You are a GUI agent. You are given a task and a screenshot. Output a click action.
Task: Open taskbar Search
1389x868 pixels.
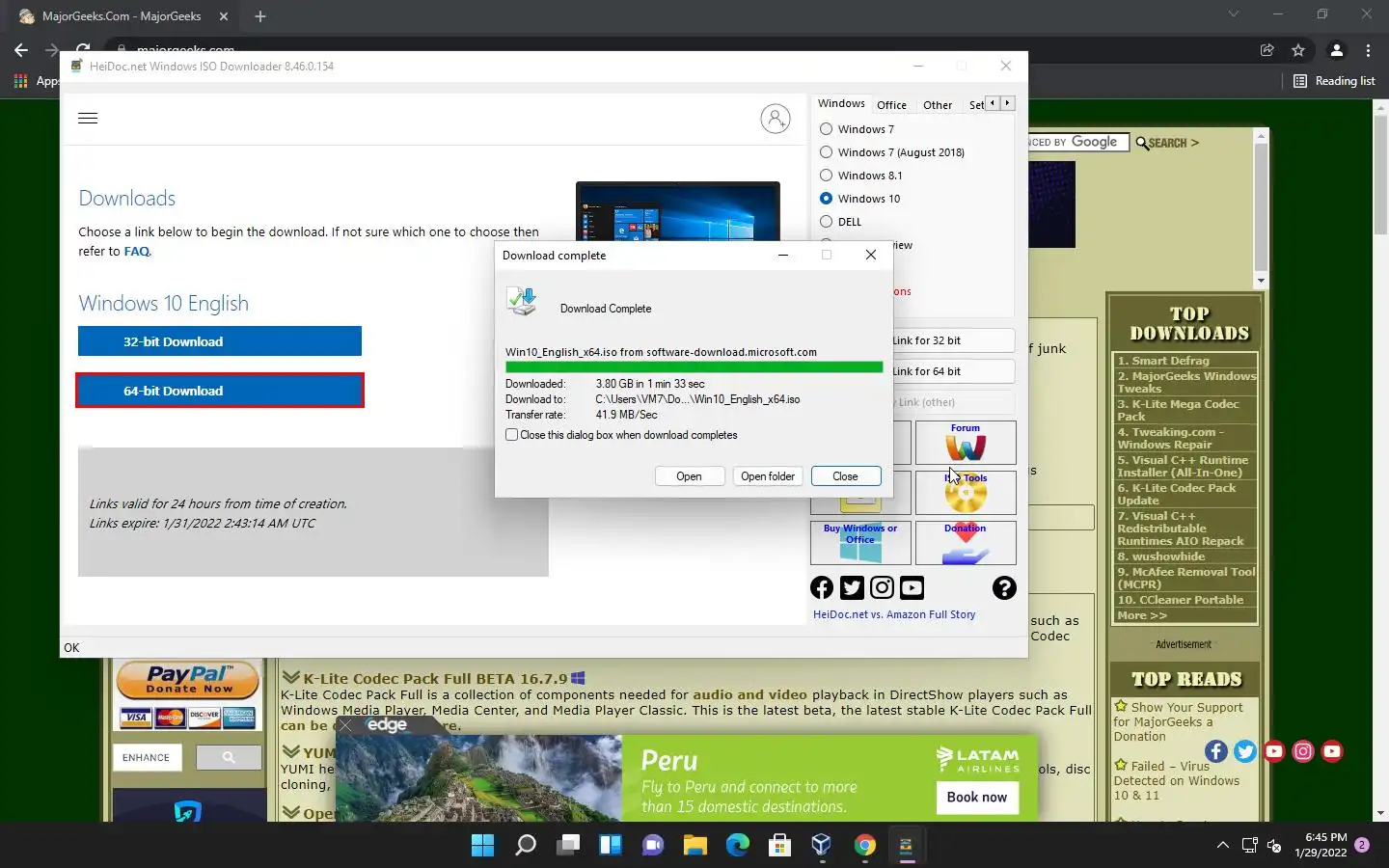coord(526,846)
